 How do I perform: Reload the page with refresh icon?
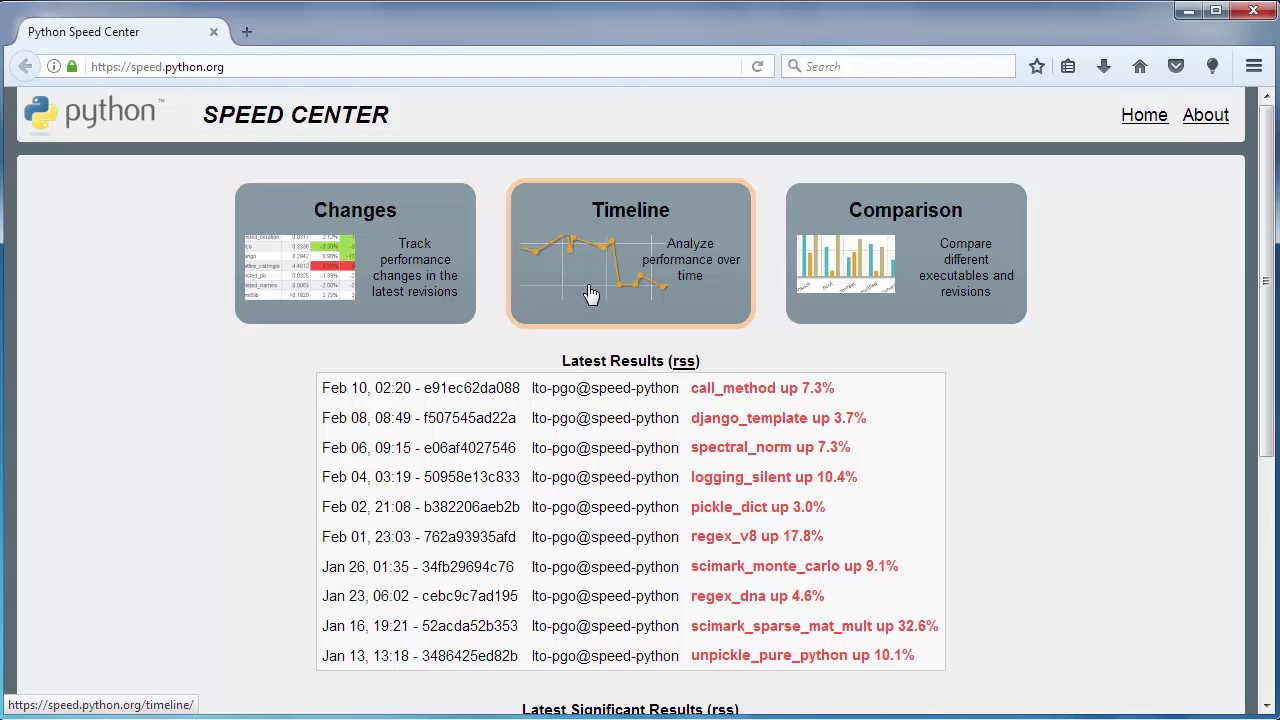point(757,67)
